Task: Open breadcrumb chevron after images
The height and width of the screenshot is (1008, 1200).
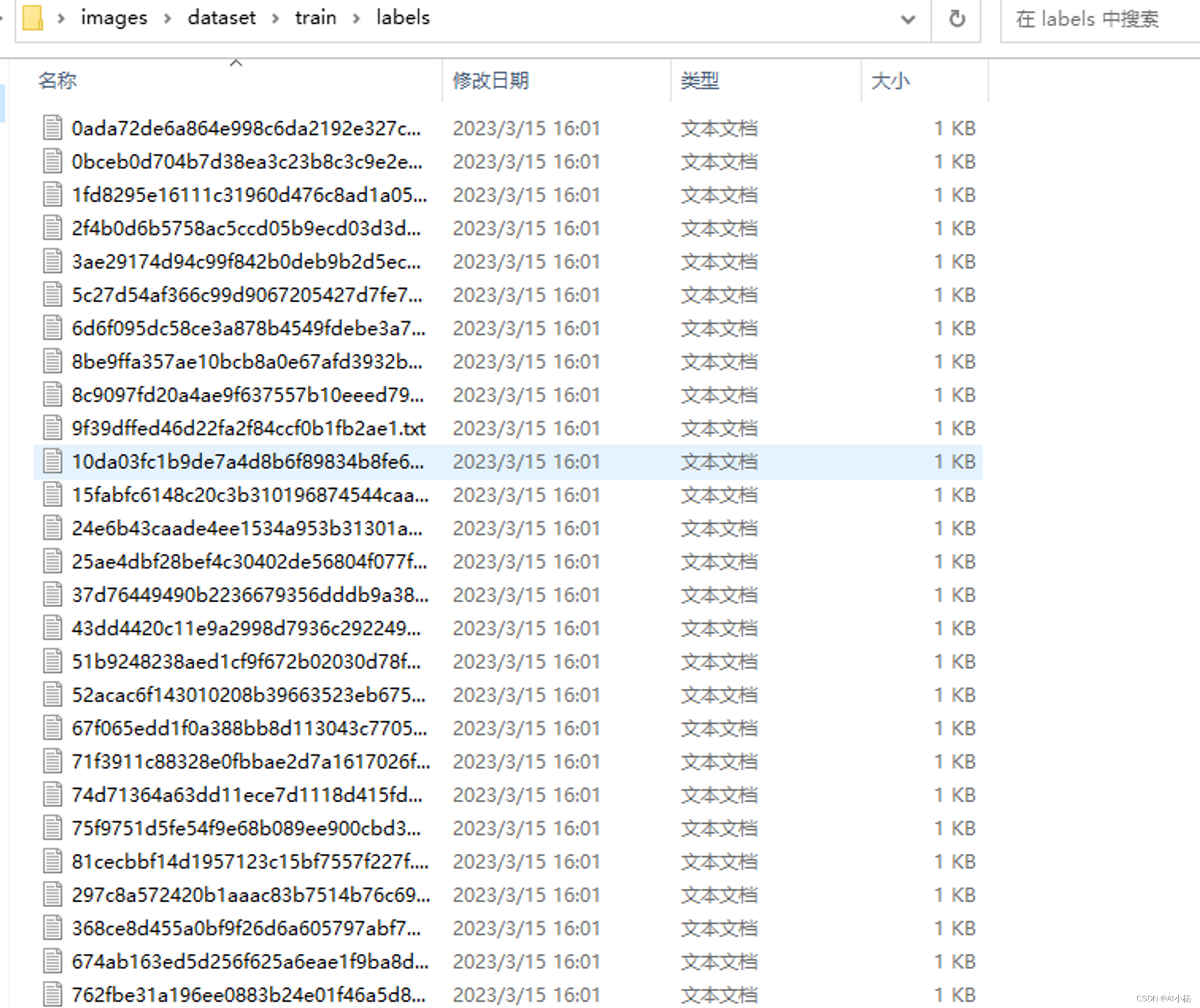Action: 167,19
